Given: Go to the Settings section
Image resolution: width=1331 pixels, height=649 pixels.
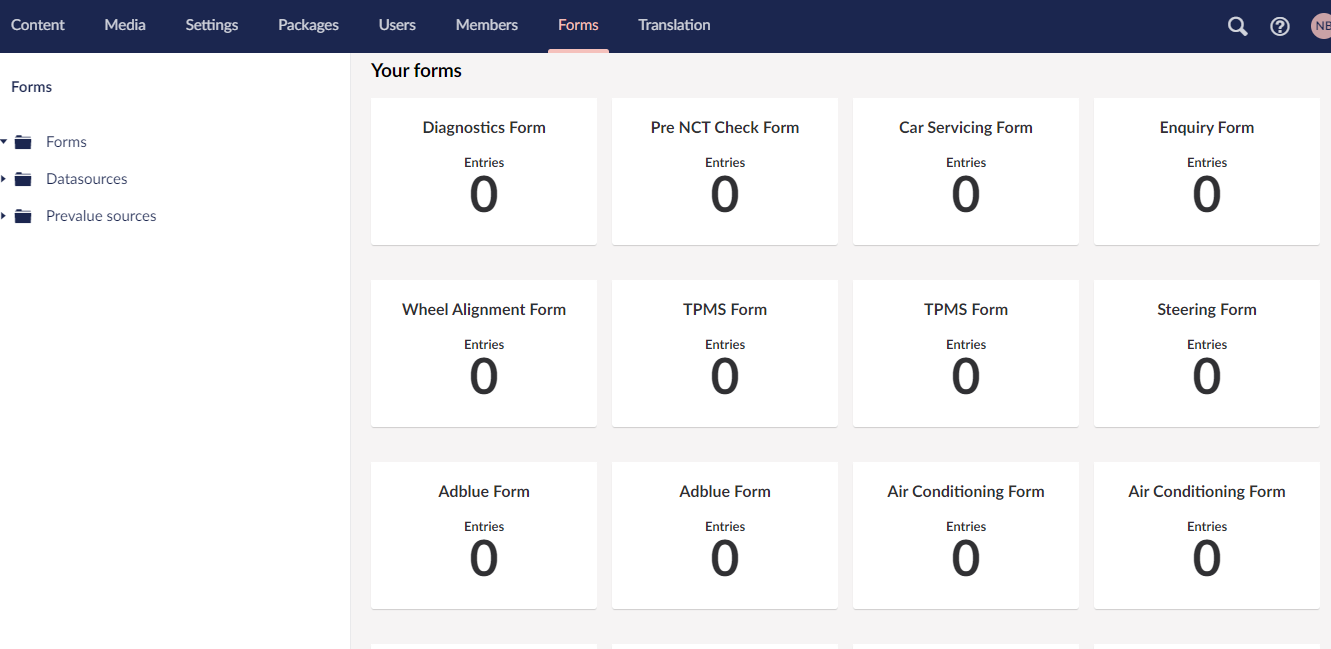Looking at the screenshot, I should [212, 25].
